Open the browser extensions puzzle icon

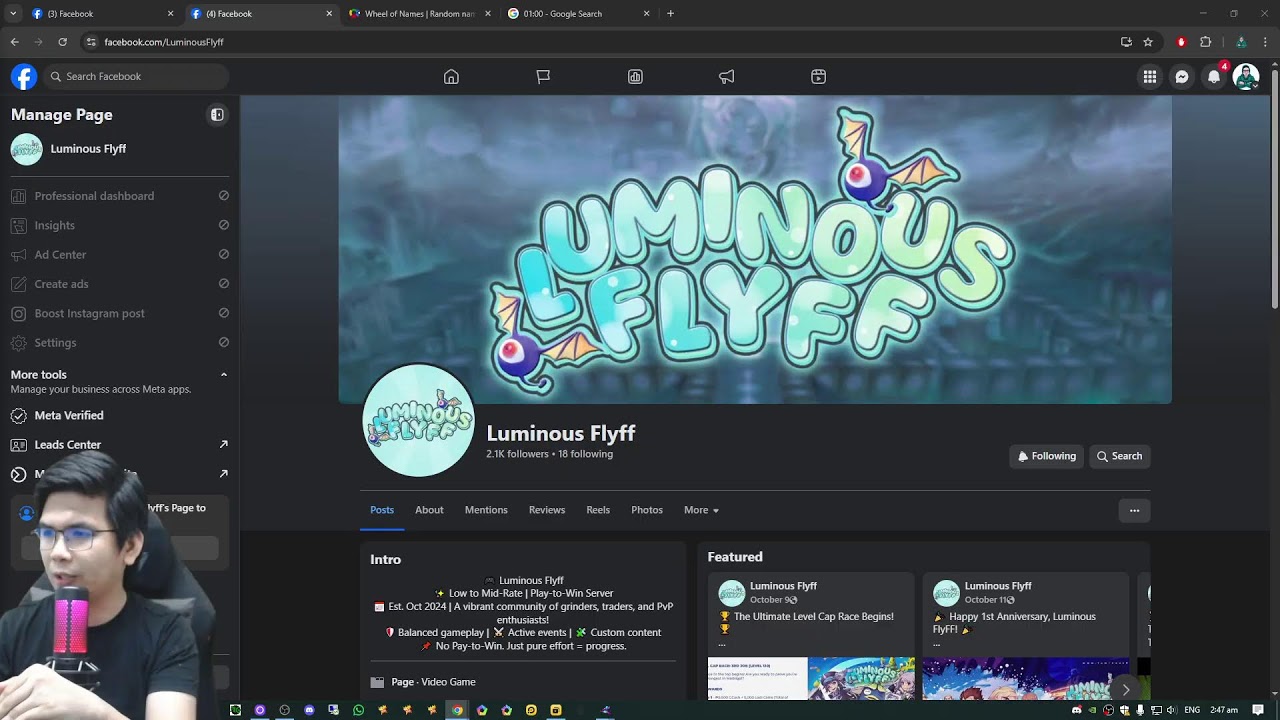click(1205, 42)
